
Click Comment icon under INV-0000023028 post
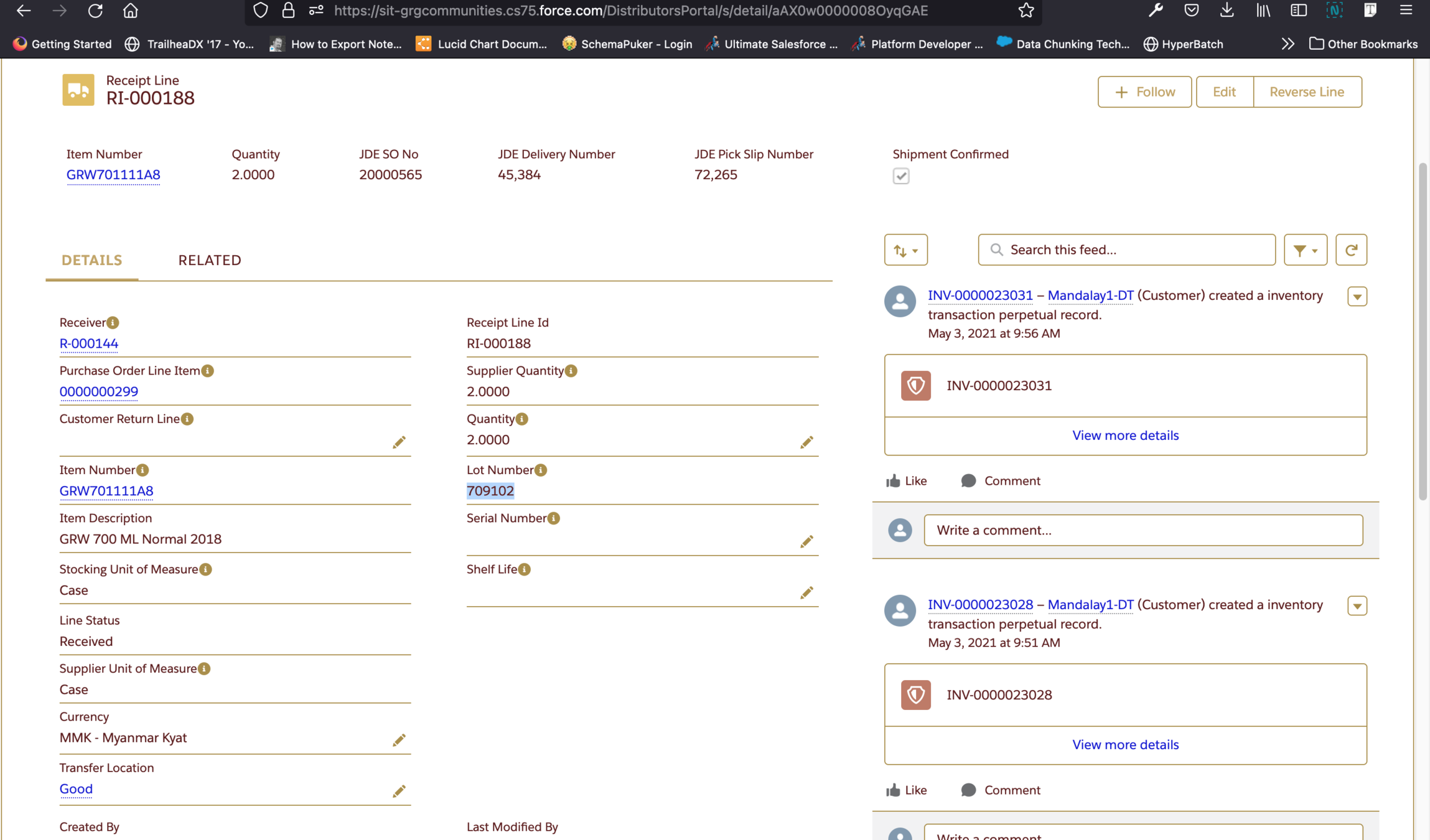pos(968,790)
